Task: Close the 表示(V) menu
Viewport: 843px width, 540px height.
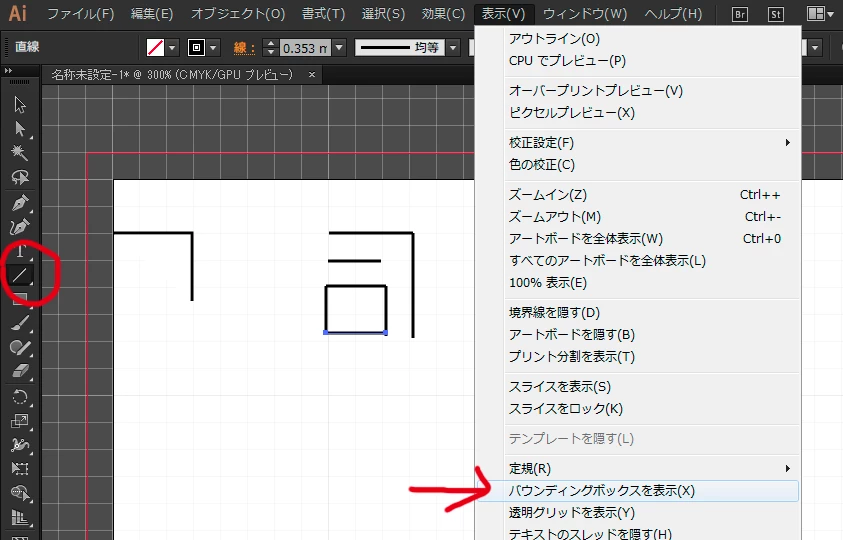Action: 503,13
